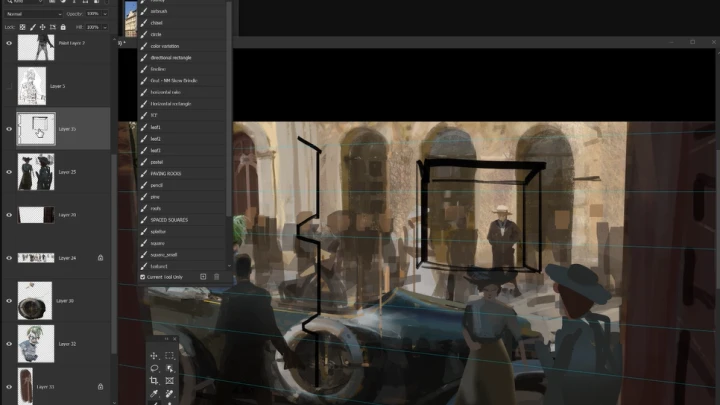Choose the square_small preset
Viewport: 720px width, 405px height.
(182, 255)
